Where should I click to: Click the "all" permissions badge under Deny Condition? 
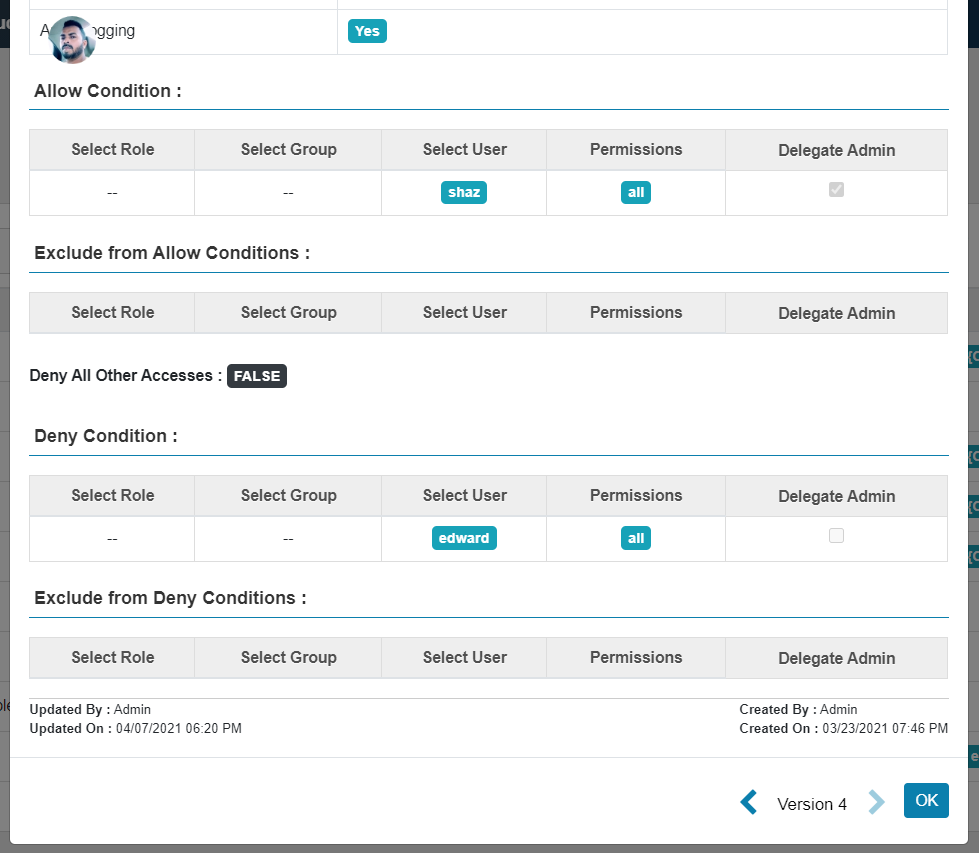[635, 537]
